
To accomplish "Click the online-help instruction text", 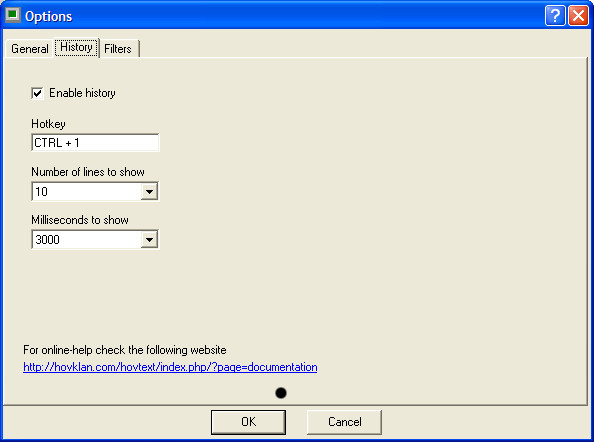I will click(125, 350).
